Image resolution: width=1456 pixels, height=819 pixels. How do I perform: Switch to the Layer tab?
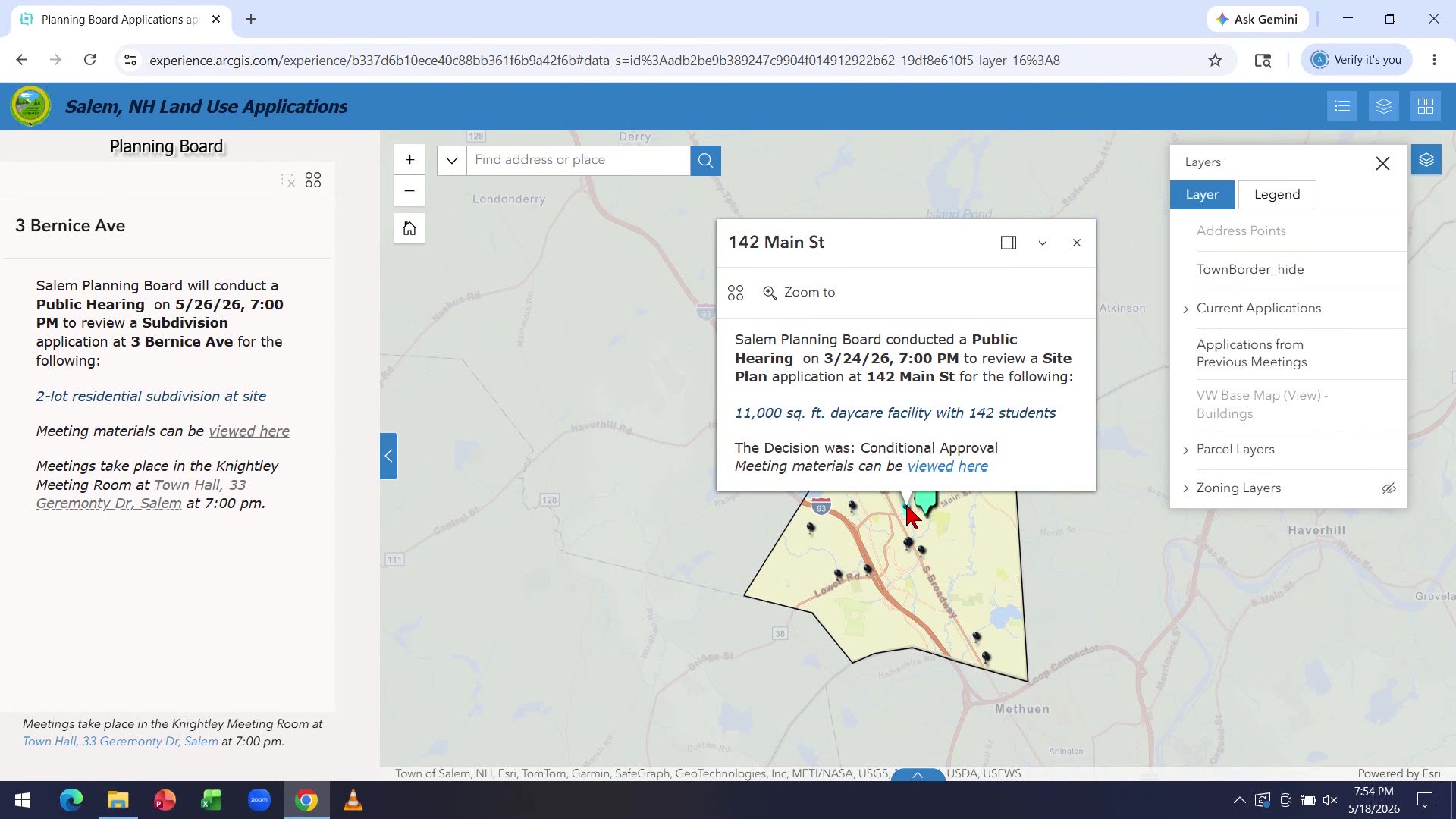point(1202,195)
